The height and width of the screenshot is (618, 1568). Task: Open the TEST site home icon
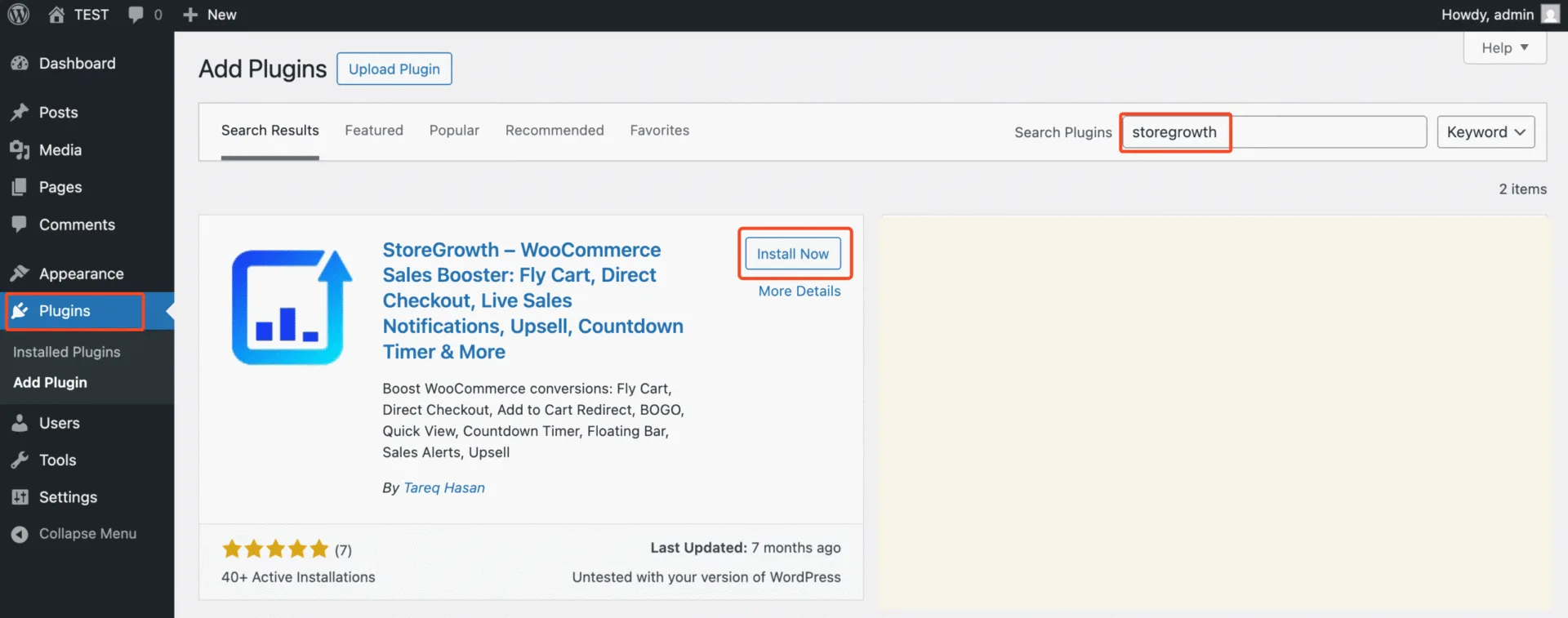56,15
